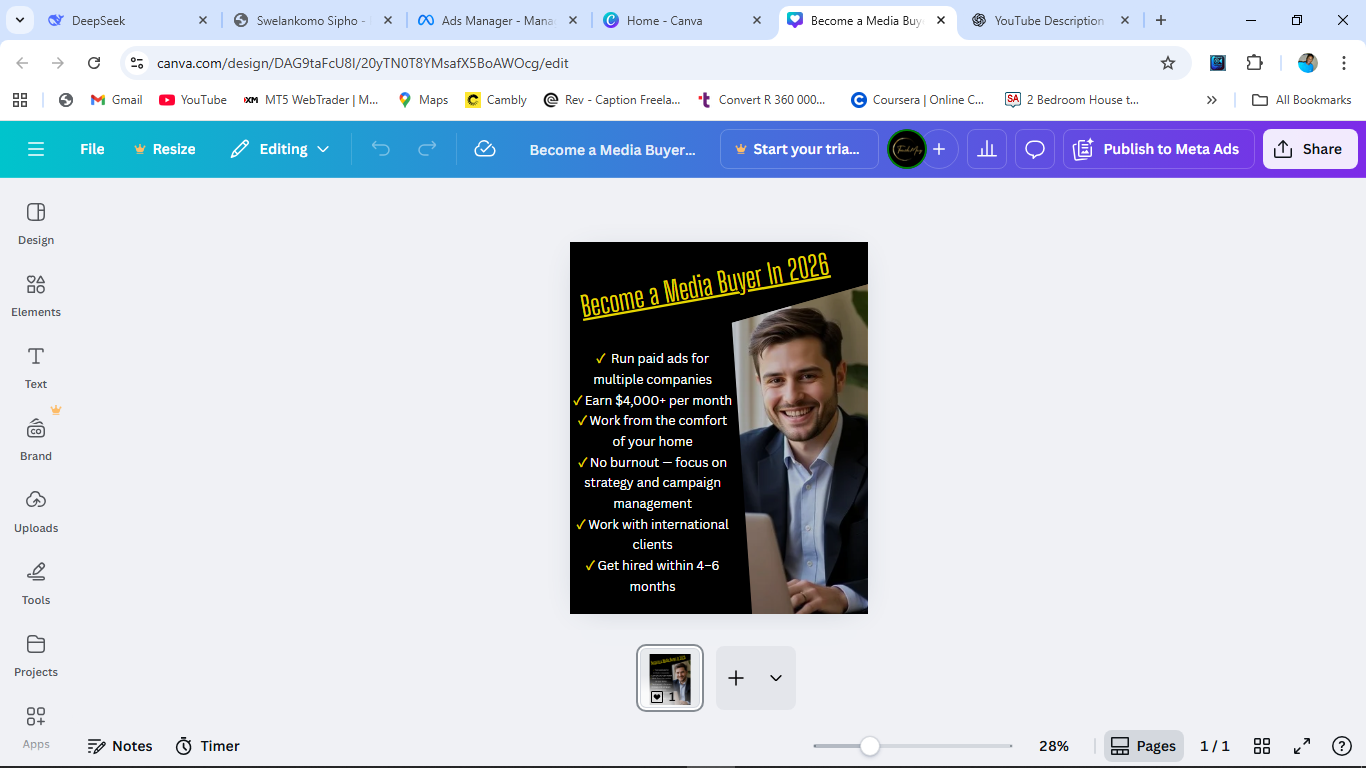Open the All Bookmarks folder
This screenshot has height=768, width=1366.
pos(1302,100)
